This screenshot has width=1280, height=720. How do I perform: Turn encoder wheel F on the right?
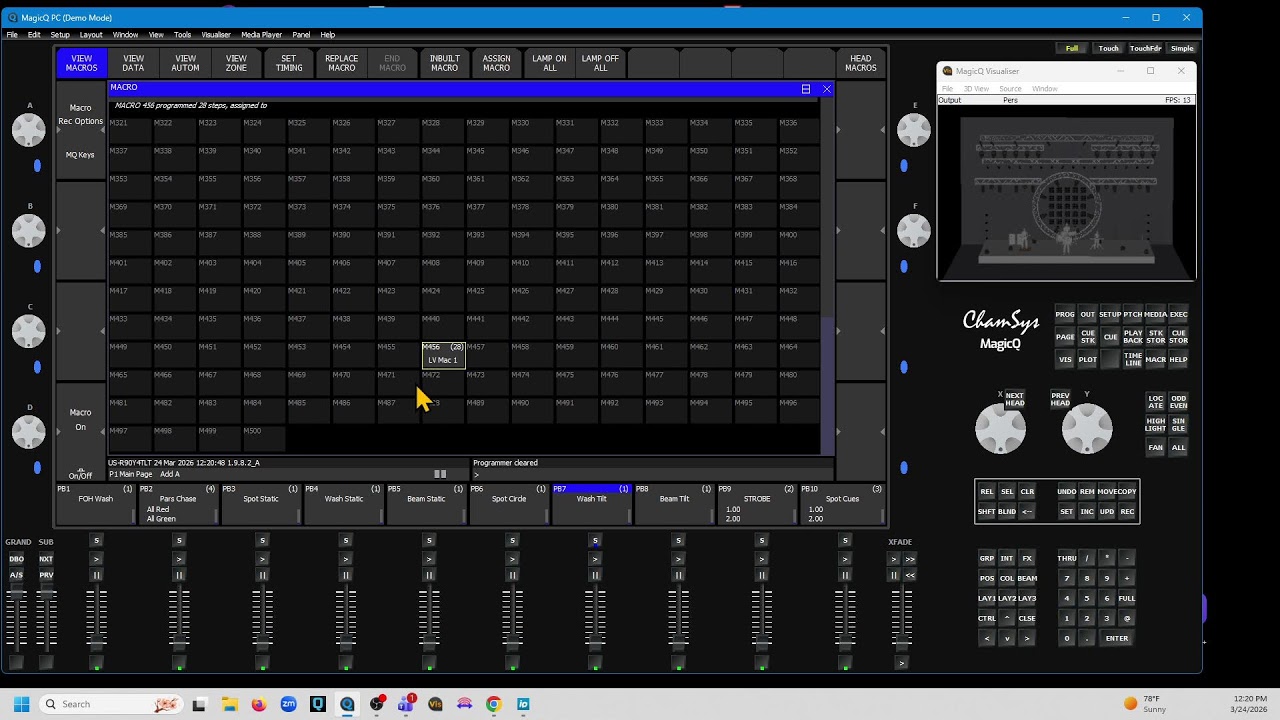[914, 231]
